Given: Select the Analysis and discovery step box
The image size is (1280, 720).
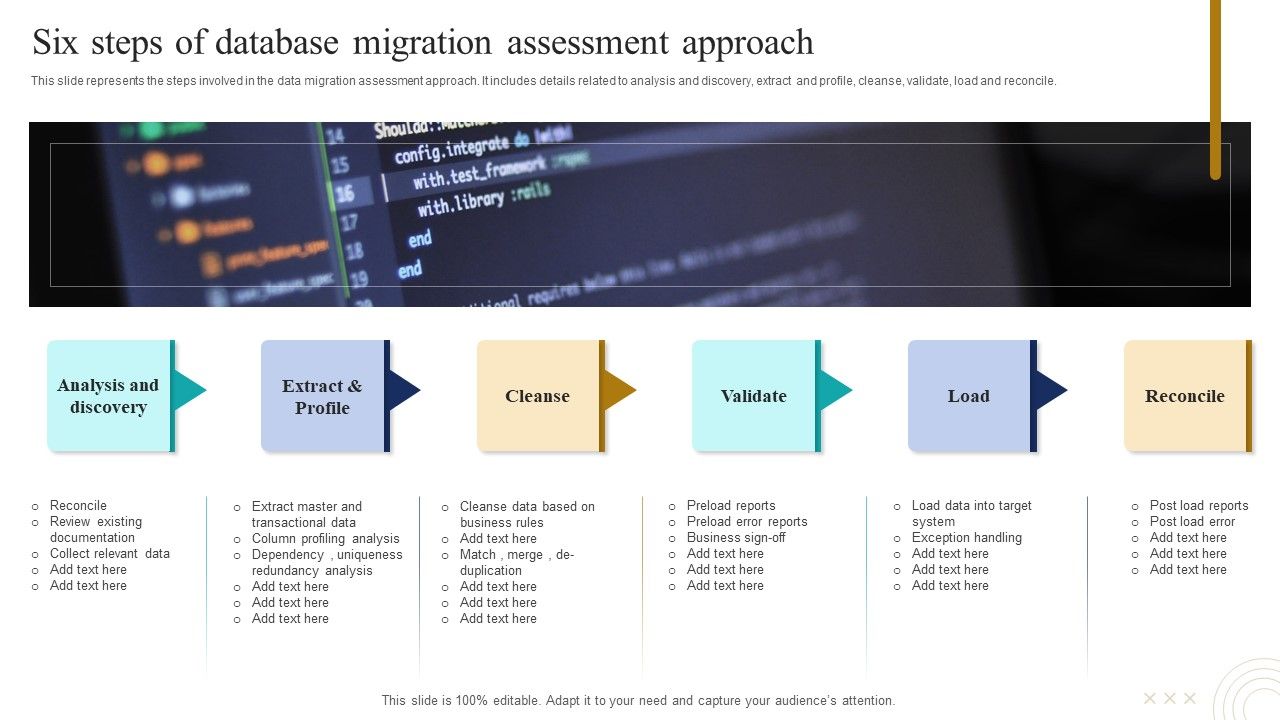Looking at the screenshot, I should point(110,396).
